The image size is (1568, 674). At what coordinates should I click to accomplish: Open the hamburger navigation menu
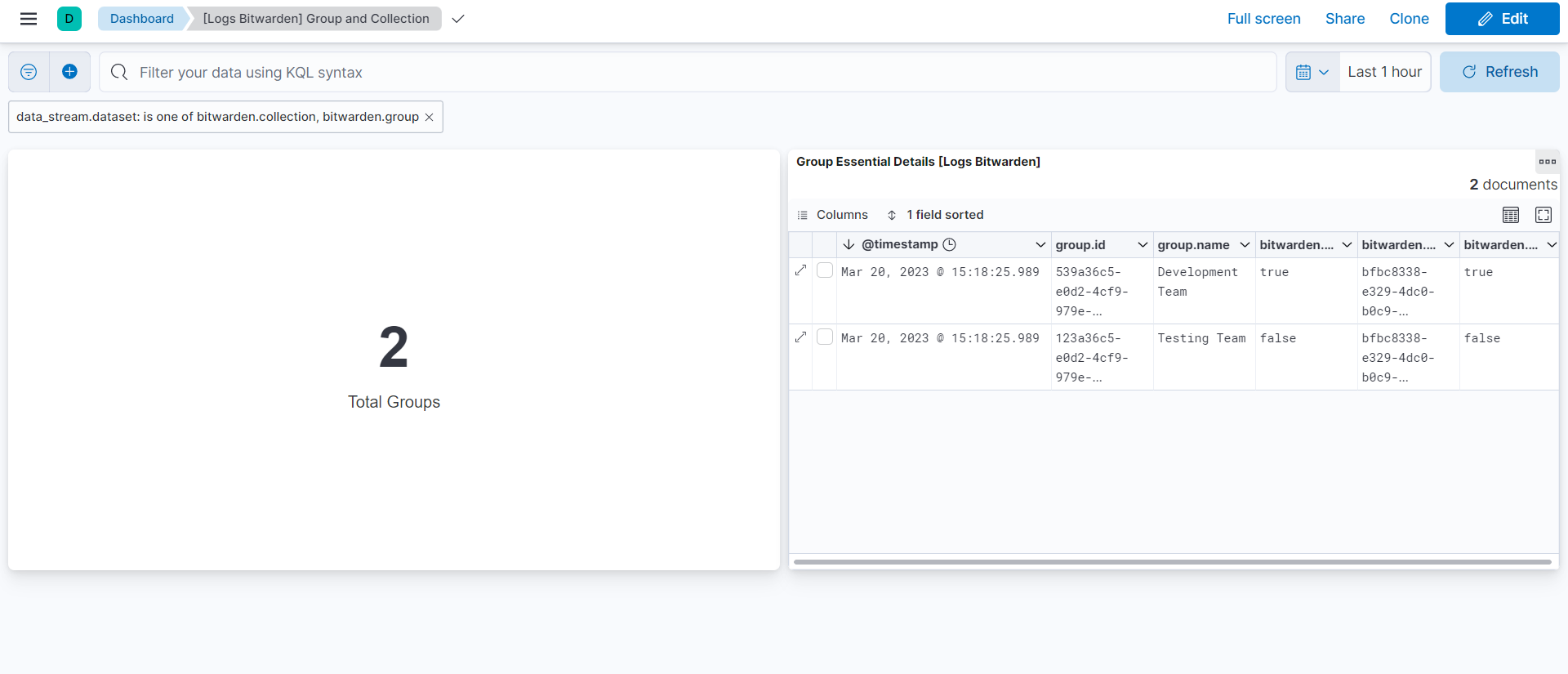(x=29, y=19)
